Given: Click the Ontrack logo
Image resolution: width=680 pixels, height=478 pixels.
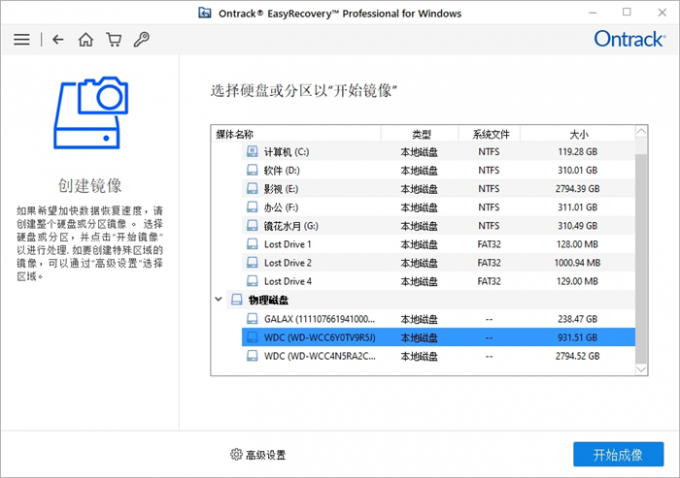Looking at the screenshot, I should 629,39.
